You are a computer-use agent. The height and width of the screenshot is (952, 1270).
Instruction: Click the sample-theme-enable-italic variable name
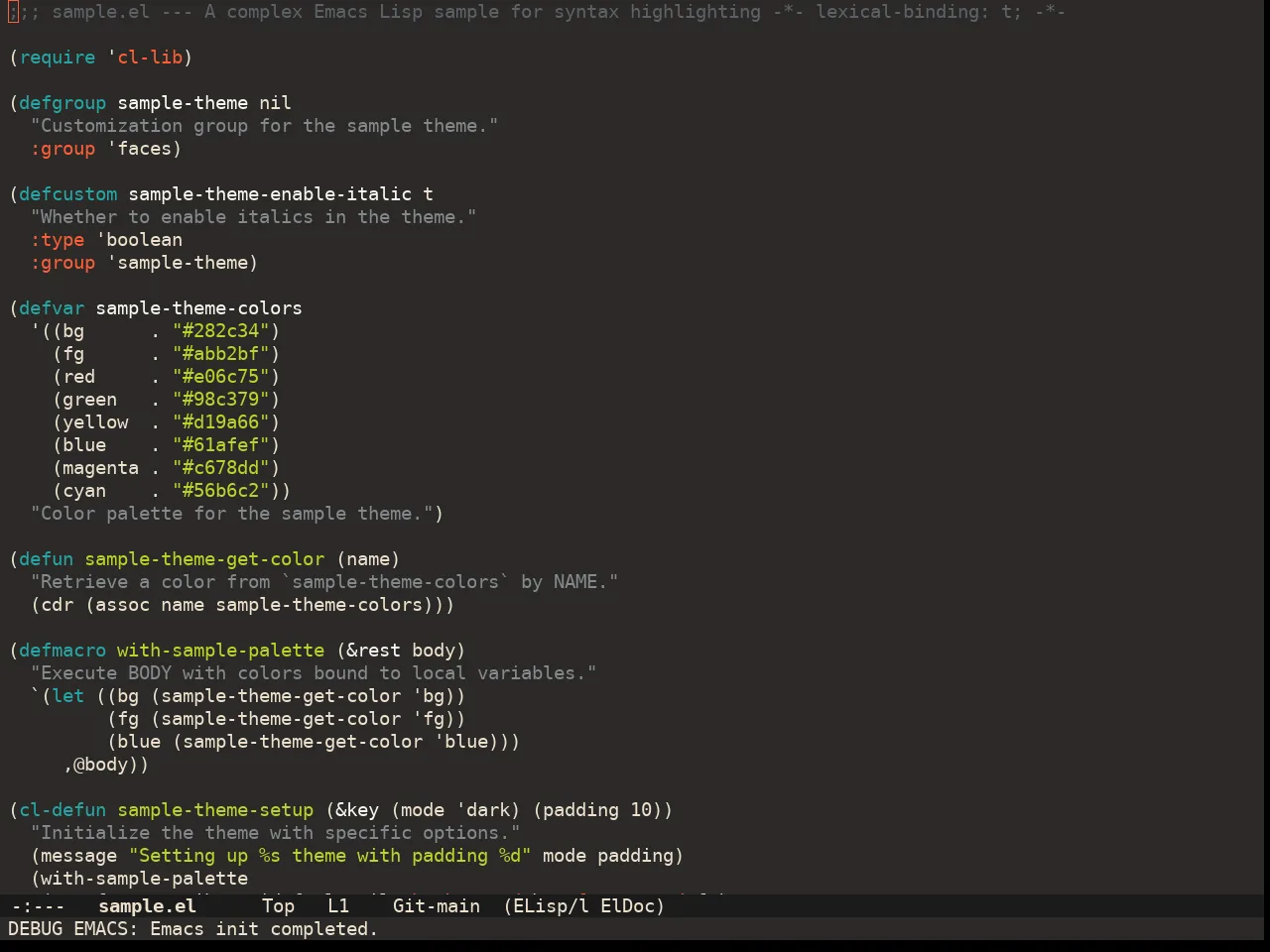coord(270,194)
